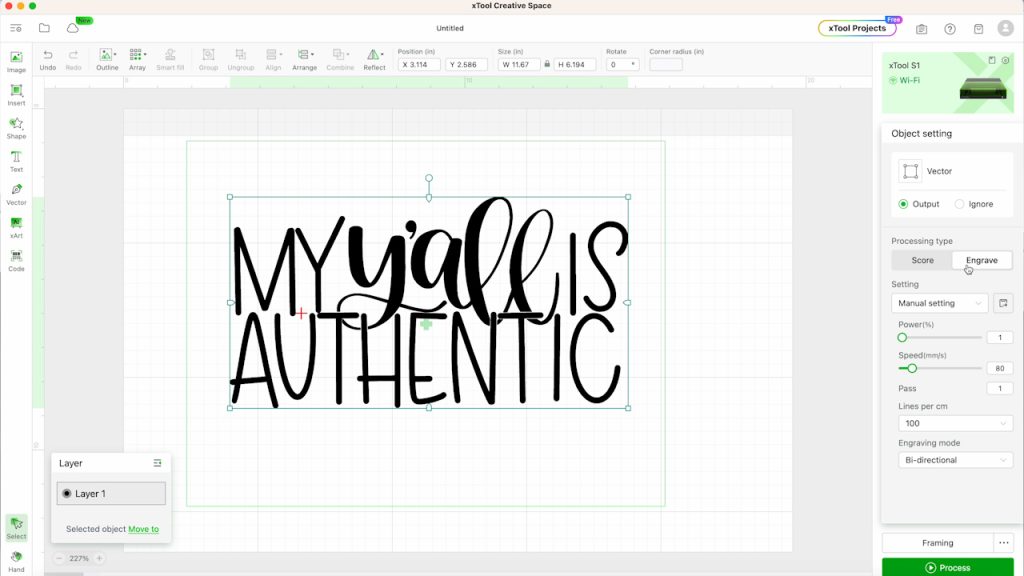This screenshot has width=1024, height=576.
Task: Click the Reflect toolbar icon
Action: click(x=374, y=58)
